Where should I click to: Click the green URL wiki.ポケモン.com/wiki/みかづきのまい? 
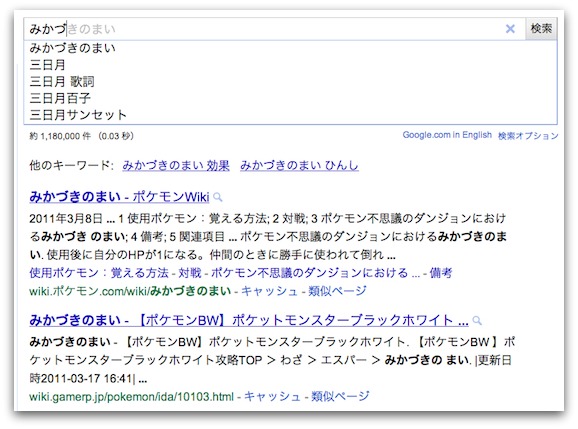click(130, 291)
